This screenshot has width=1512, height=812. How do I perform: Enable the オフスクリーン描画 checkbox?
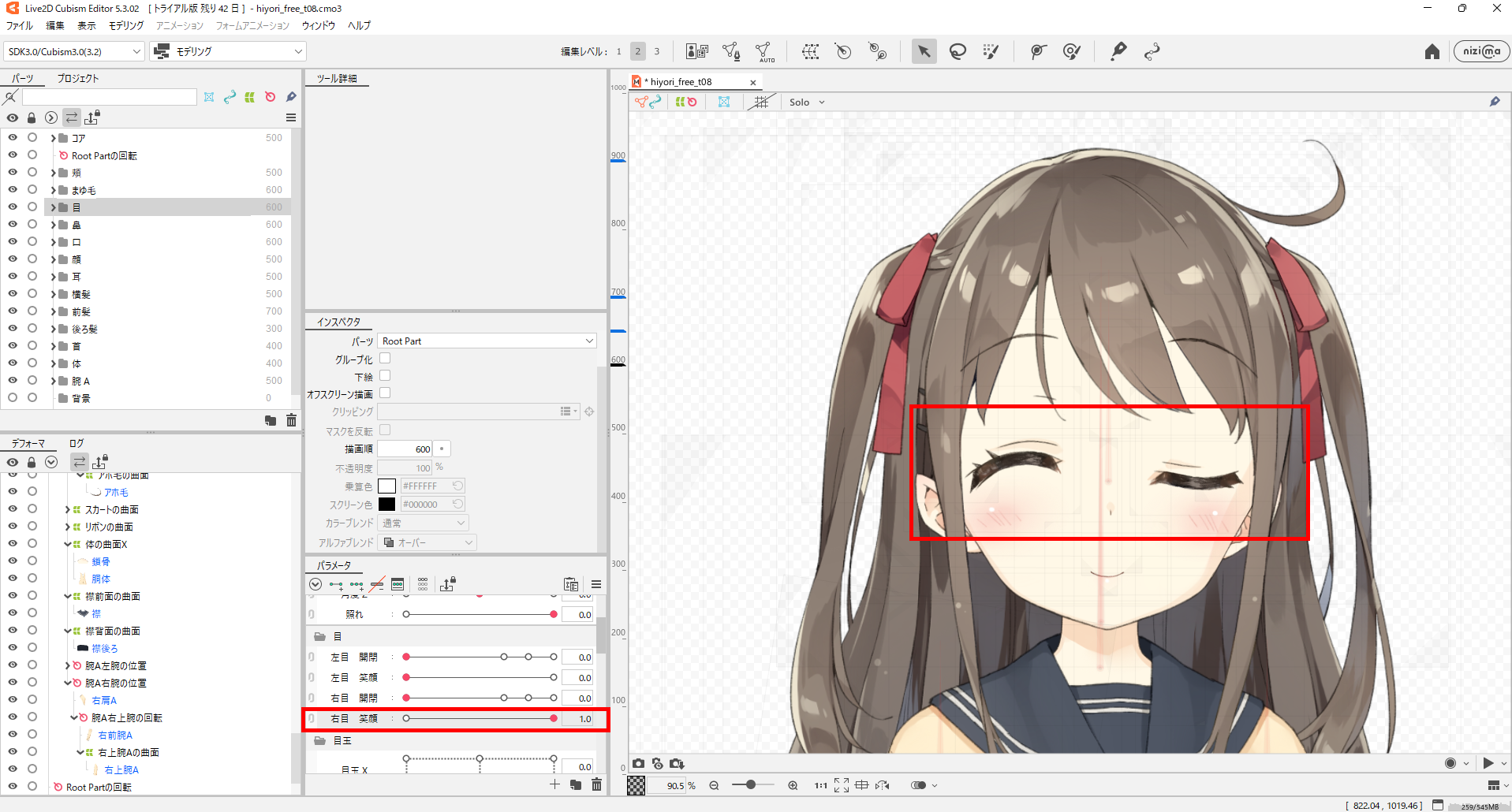385,393
